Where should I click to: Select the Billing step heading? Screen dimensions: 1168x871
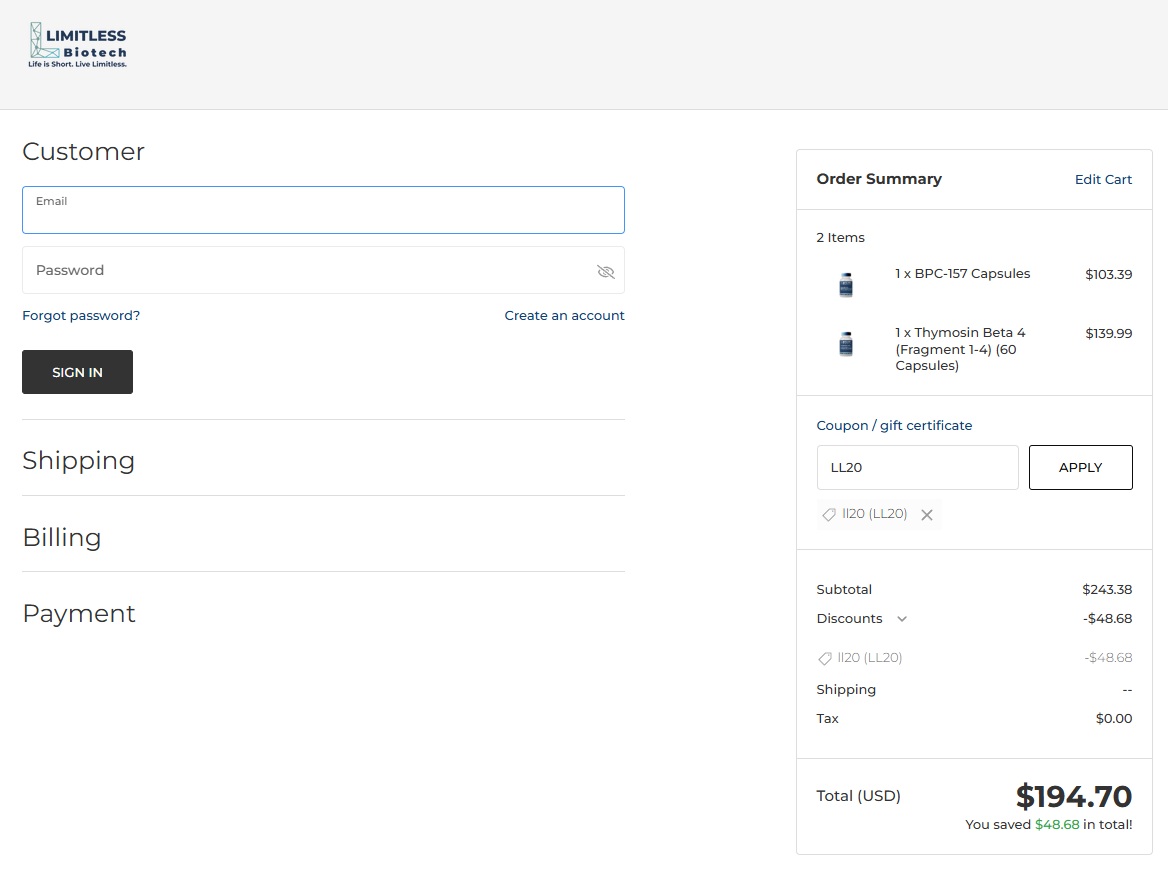pyautogui.click(x=62, y=537)
